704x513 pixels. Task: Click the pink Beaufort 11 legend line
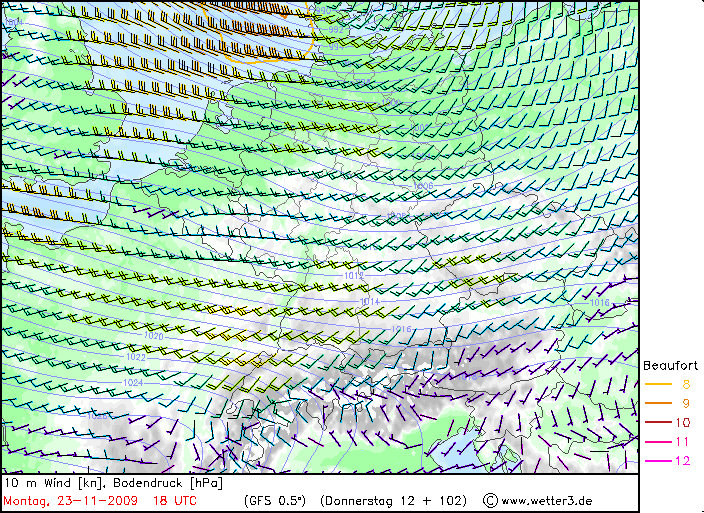pyautogui.click(x=658, y=442)
